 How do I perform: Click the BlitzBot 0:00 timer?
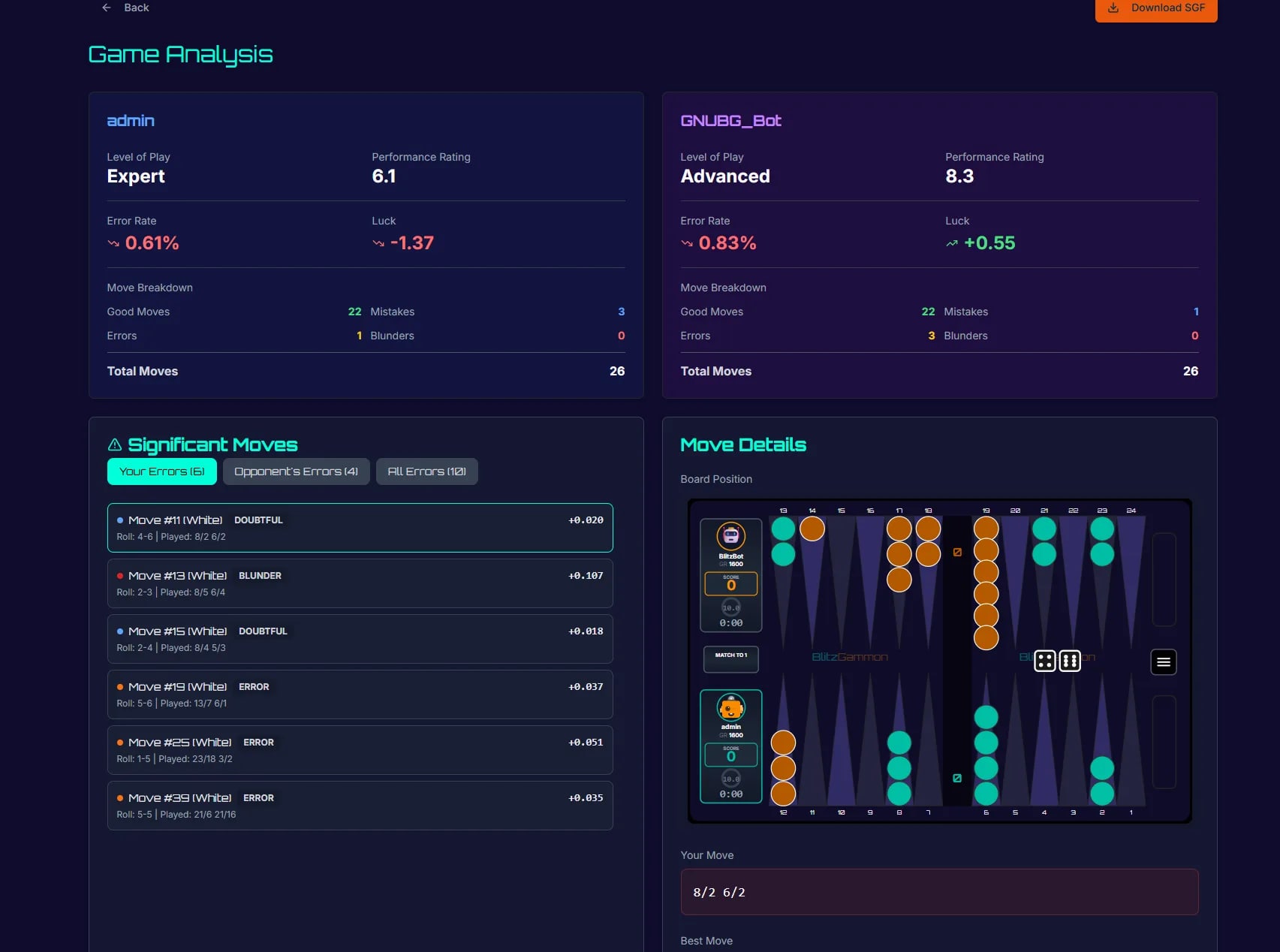pyautogui.click(x=730, y=623)
